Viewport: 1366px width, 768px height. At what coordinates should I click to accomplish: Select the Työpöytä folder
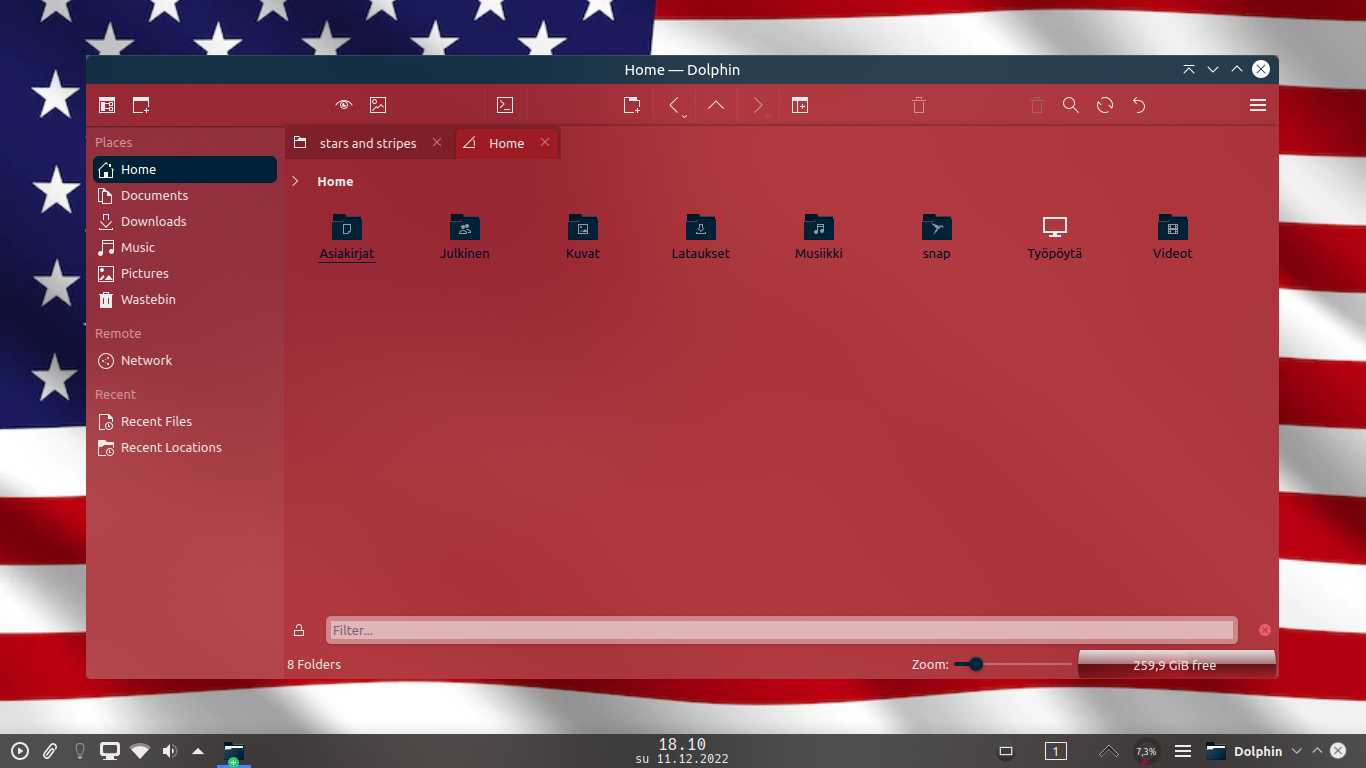[1055, 237]
